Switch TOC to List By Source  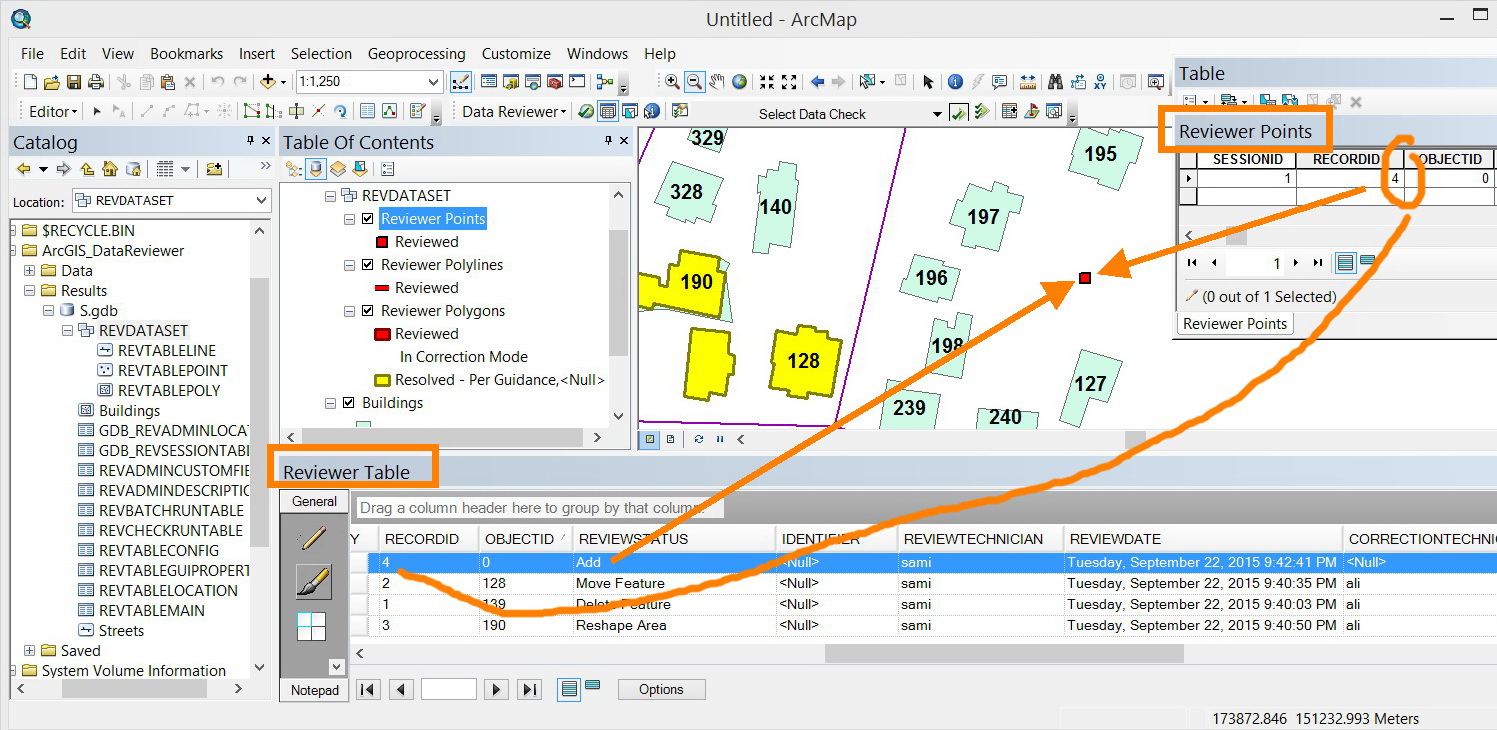click(x=314, y=169)
